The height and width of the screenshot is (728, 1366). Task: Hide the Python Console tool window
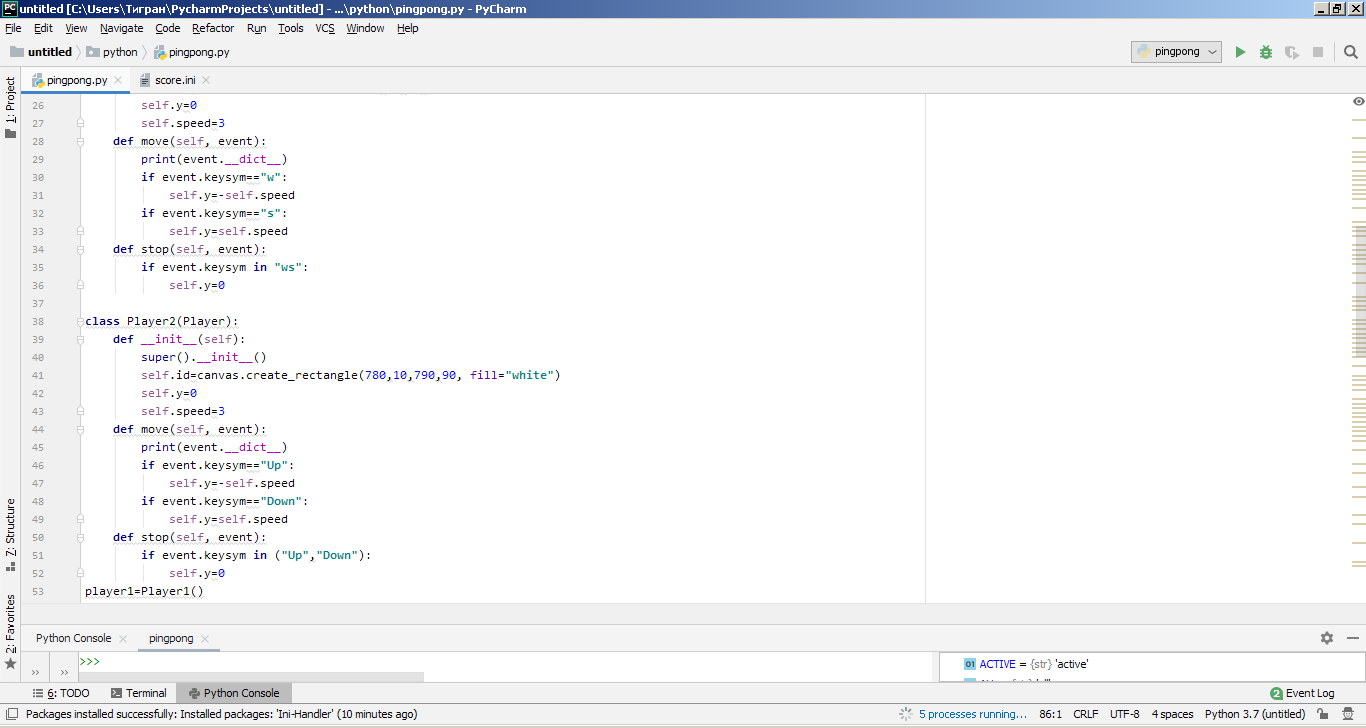pyautogui.click(x=1353, y=638)
